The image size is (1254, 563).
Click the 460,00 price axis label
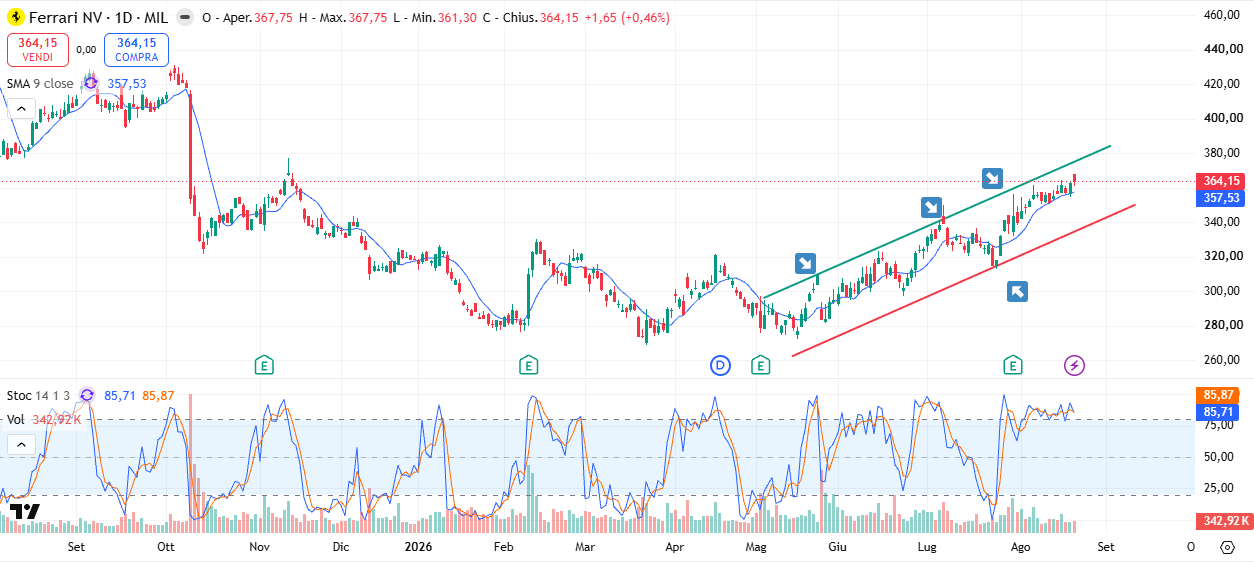tap(1223, 14)
